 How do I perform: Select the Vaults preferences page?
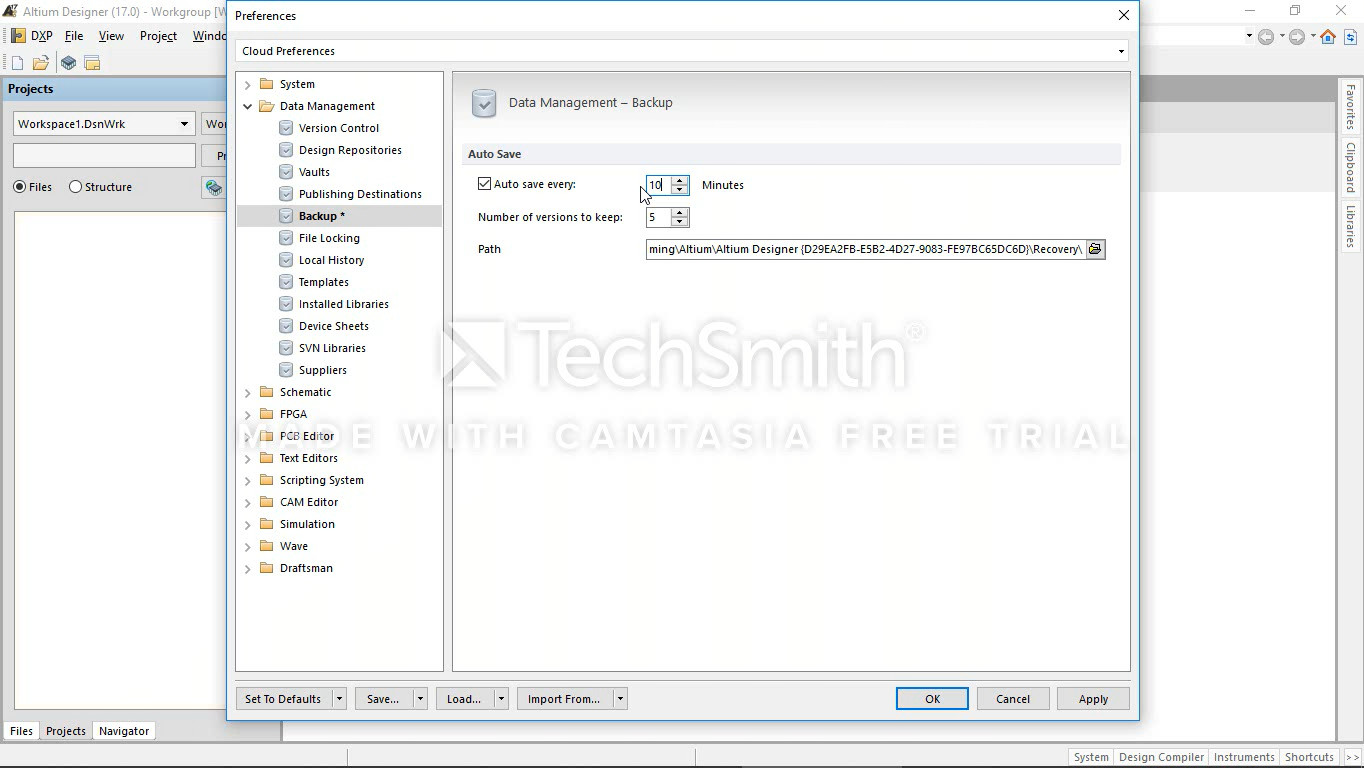314,172
